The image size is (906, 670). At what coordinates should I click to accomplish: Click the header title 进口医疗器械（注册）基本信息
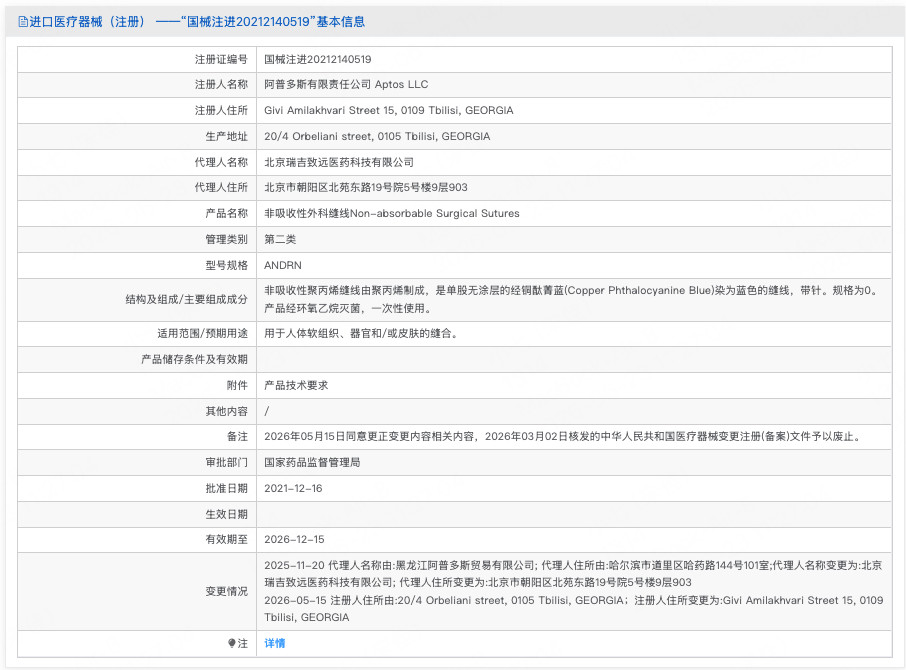(196, 22)
